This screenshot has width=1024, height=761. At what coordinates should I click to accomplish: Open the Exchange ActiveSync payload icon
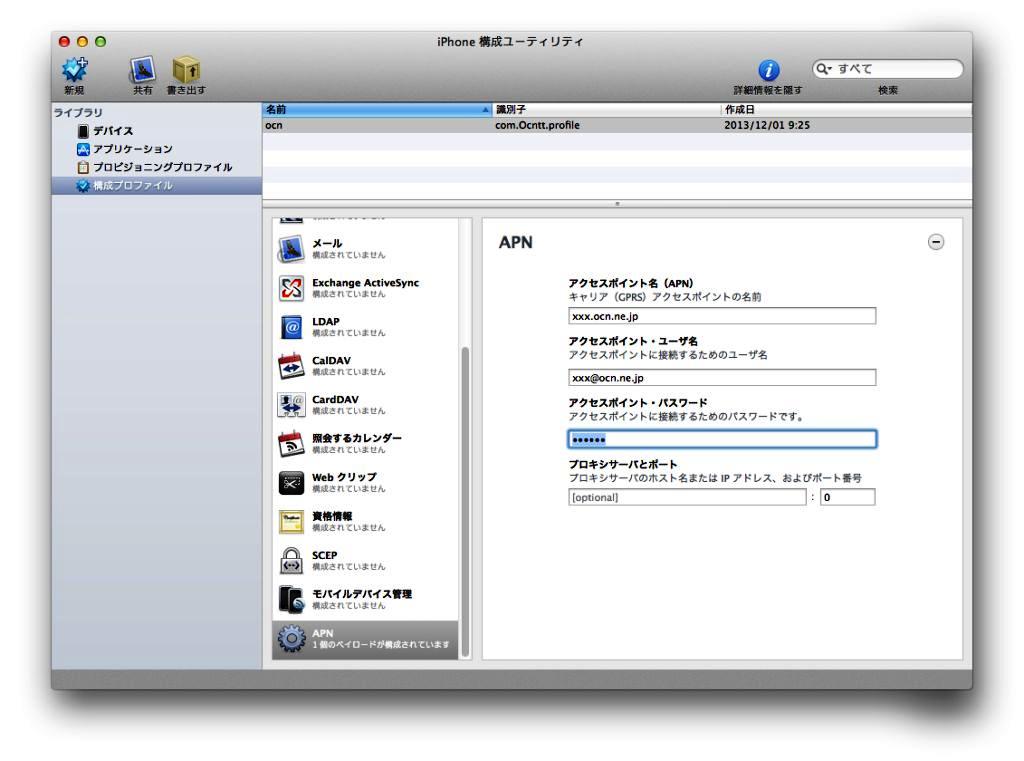(291, 288)
